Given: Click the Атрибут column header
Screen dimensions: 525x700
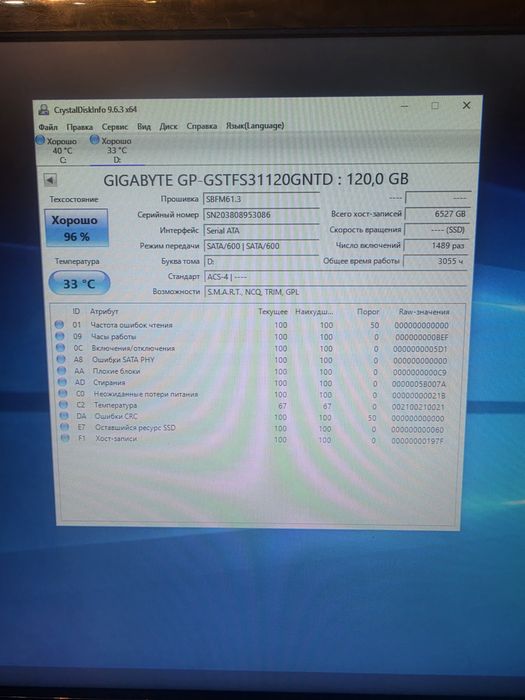Looking at the screenshot, I should [x=104, y=312].
